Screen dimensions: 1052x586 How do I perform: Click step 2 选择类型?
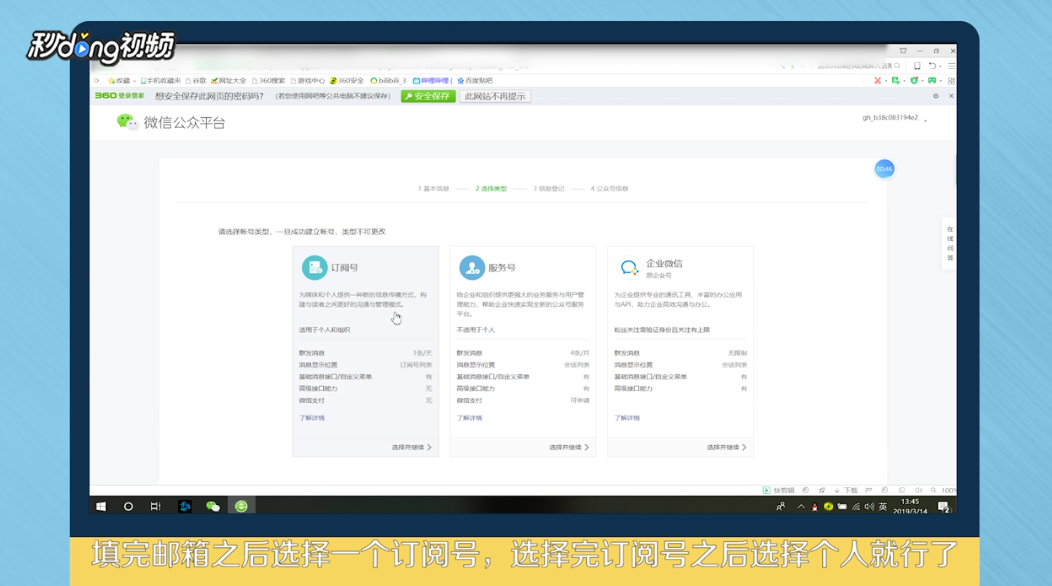[491, 189]
